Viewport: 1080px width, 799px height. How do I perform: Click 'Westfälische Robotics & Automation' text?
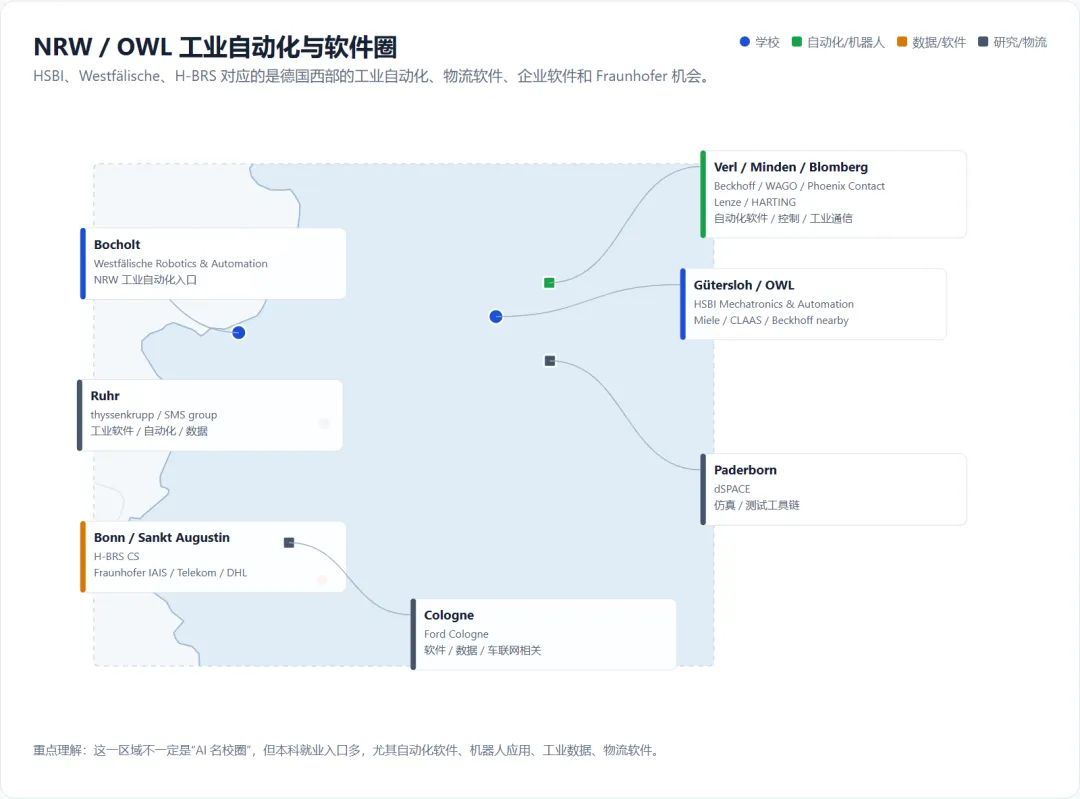tap(180, 264)
